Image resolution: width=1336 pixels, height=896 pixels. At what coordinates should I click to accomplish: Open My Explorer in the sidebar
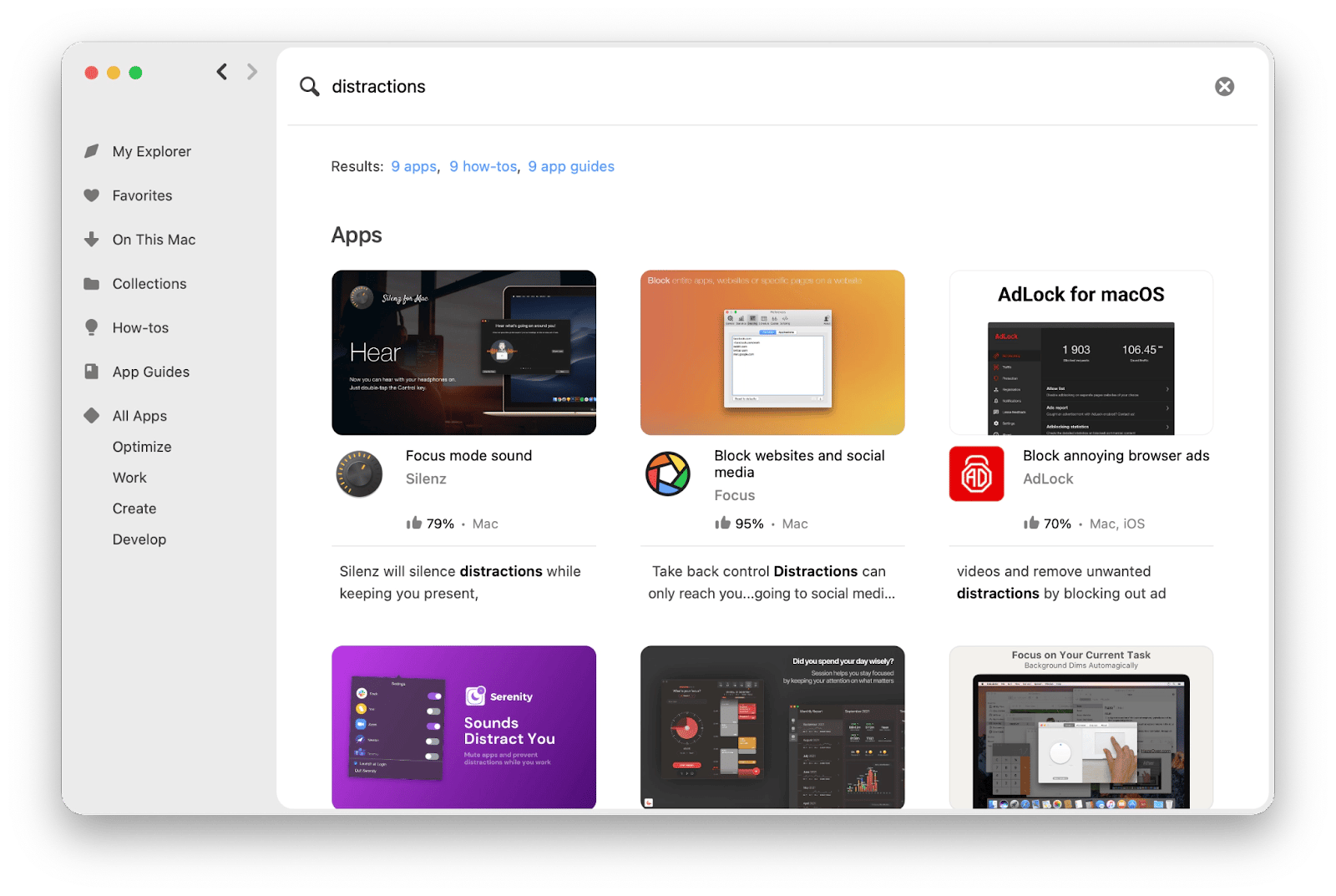click(152, 151)
